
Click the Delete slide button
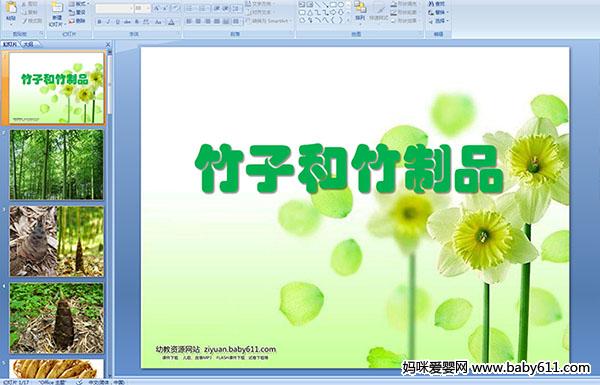click(x=77, y=21)
